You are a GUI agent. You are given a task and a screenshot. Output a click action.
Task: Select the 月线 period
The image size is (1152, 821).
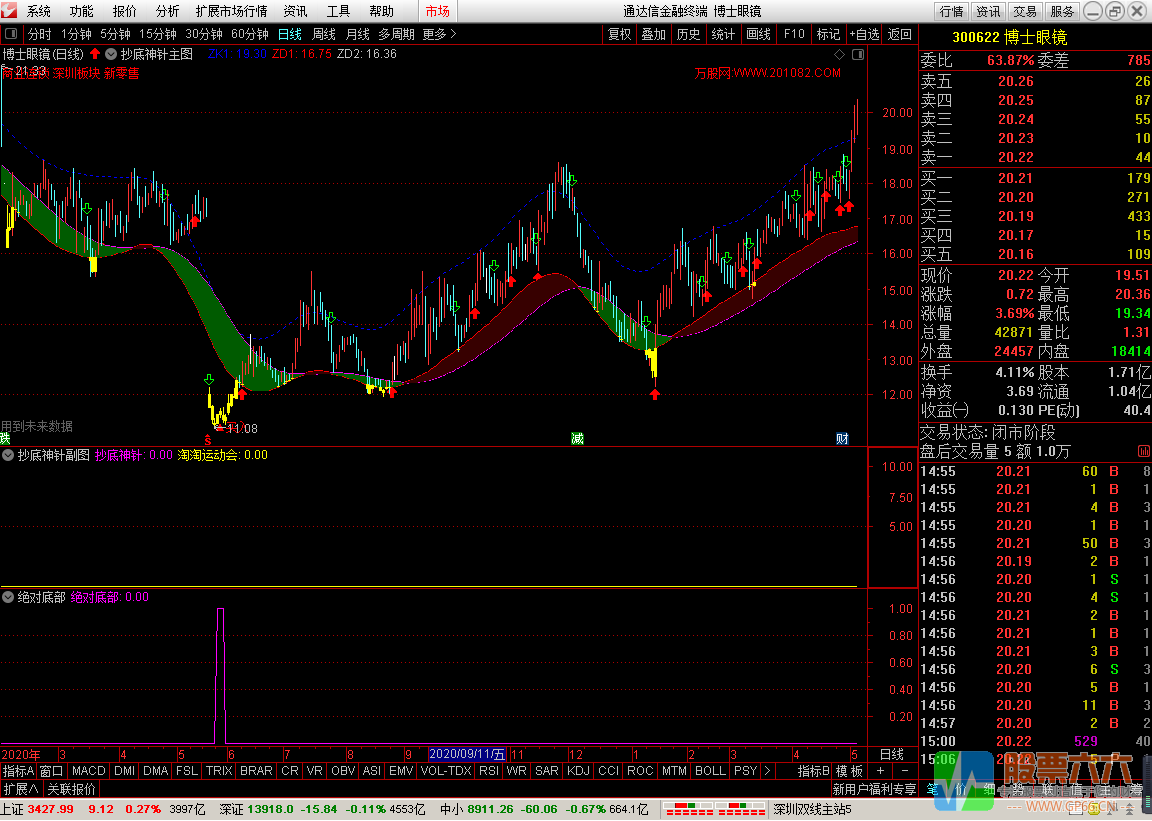click(x=358, y=35)
